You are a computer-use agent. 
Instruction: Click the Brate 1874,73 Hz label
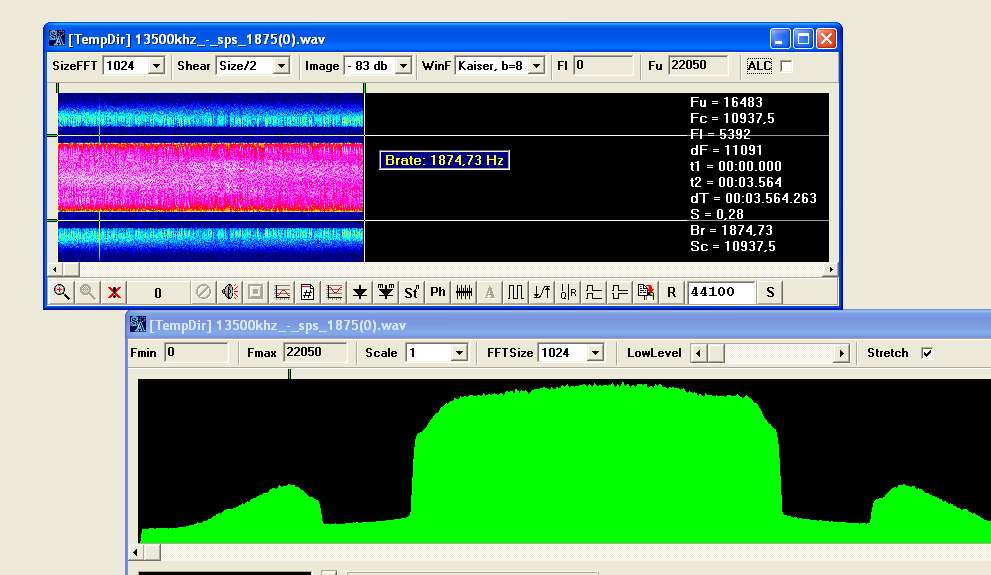click(x=445, y=160)
